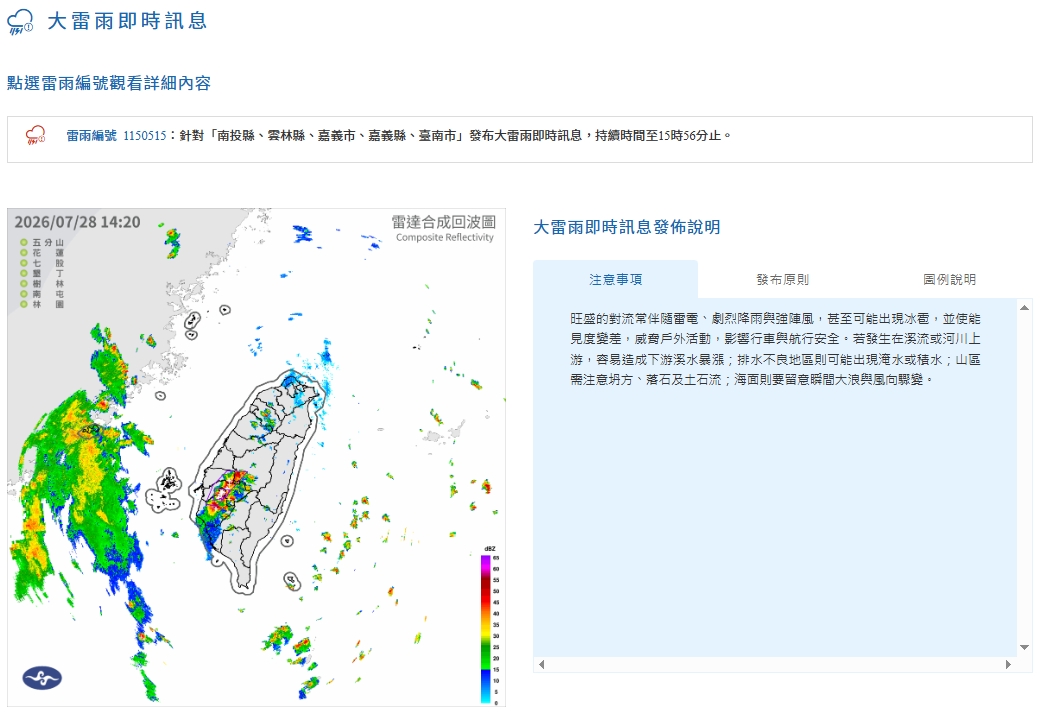The width and height of the screenshot is (1051, 717).
Task: Click the thunderstorm cloud icon beside page title
Action: 20,21
